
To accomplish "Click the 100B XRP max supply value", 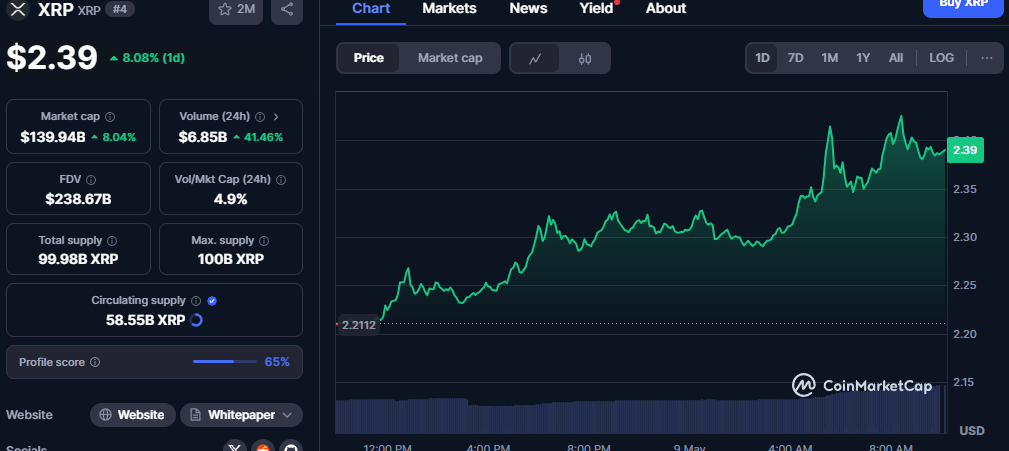I will pyautogui.click(x=230, y=260).
